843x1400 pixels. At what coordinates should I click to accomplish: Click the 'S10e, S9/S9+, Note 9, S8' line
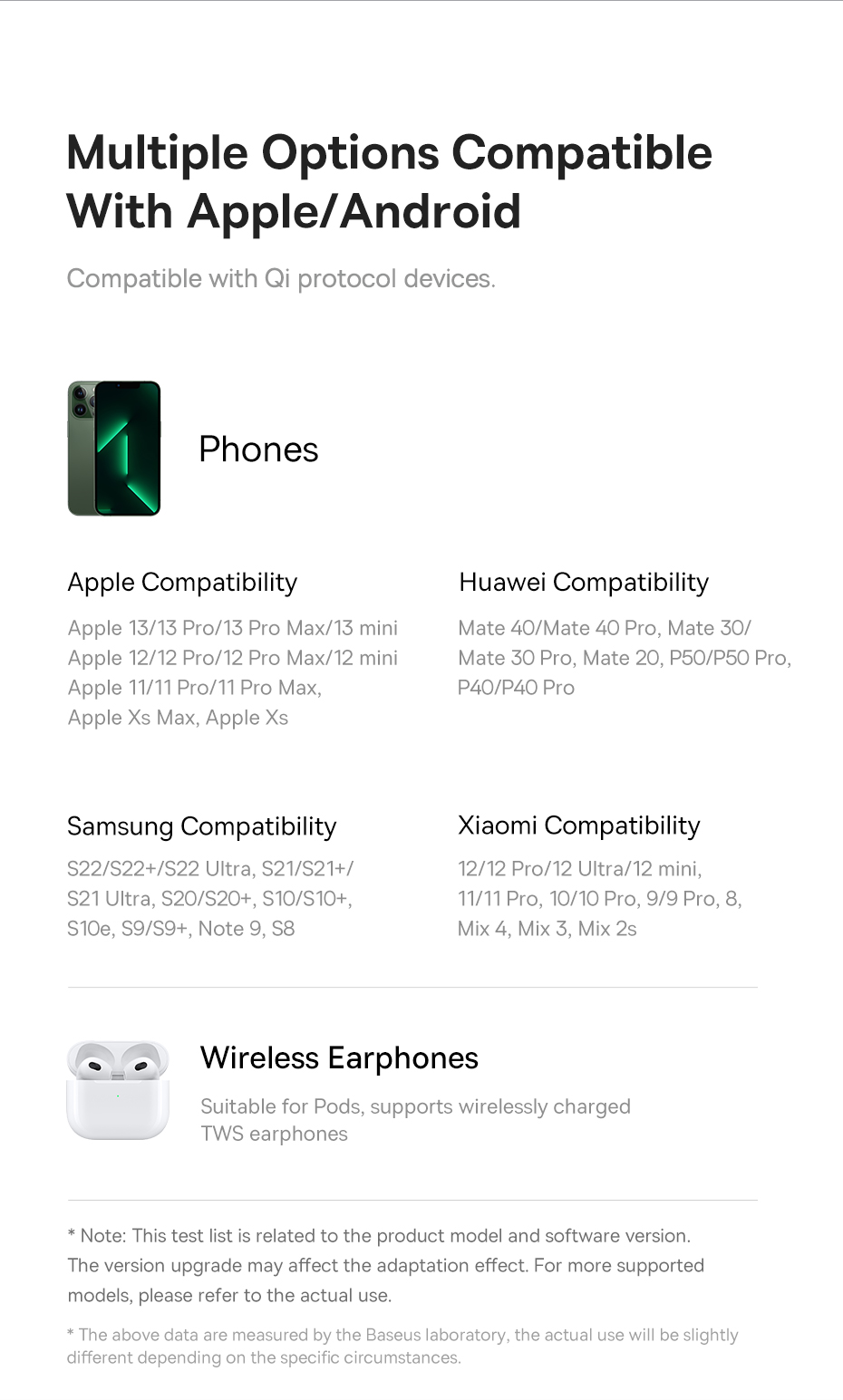point(180,929)
